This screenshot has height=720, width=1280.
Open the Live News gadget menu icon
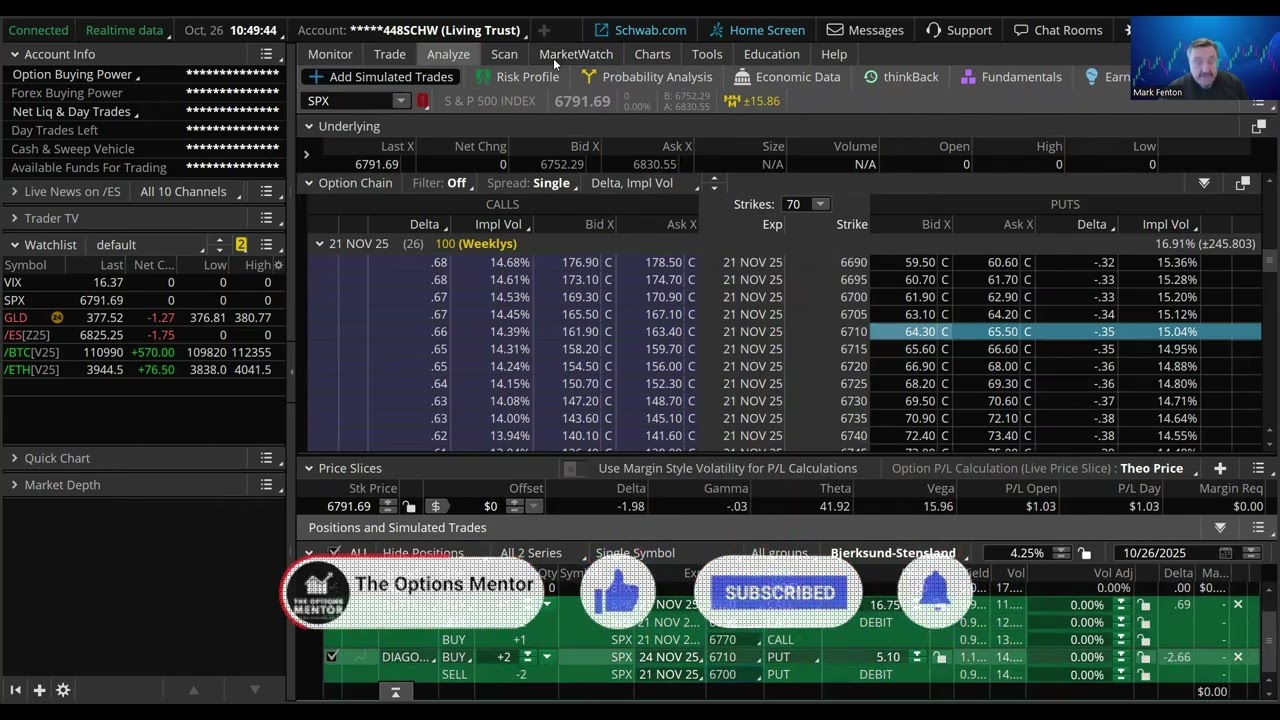pos(266,192)
